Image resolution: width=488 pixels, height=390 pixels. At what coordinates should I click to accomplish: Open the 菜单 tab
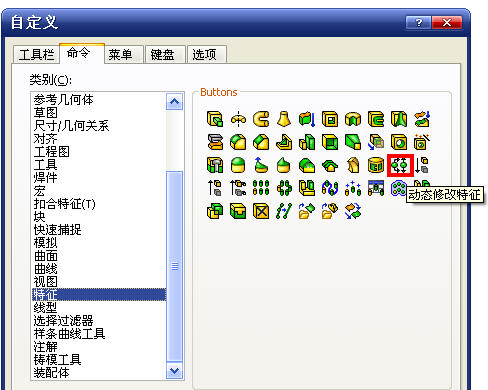coord(124,54)
